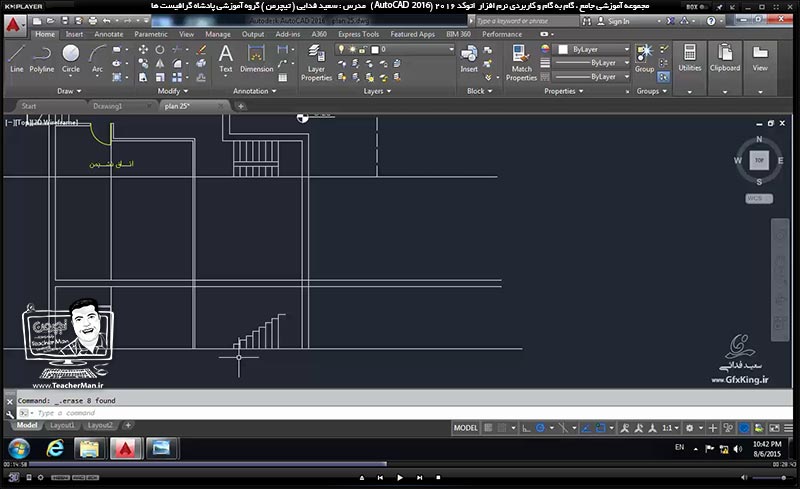The image size is (800, 489).
Task: Seek on the video progress bar
Action: 398,464
